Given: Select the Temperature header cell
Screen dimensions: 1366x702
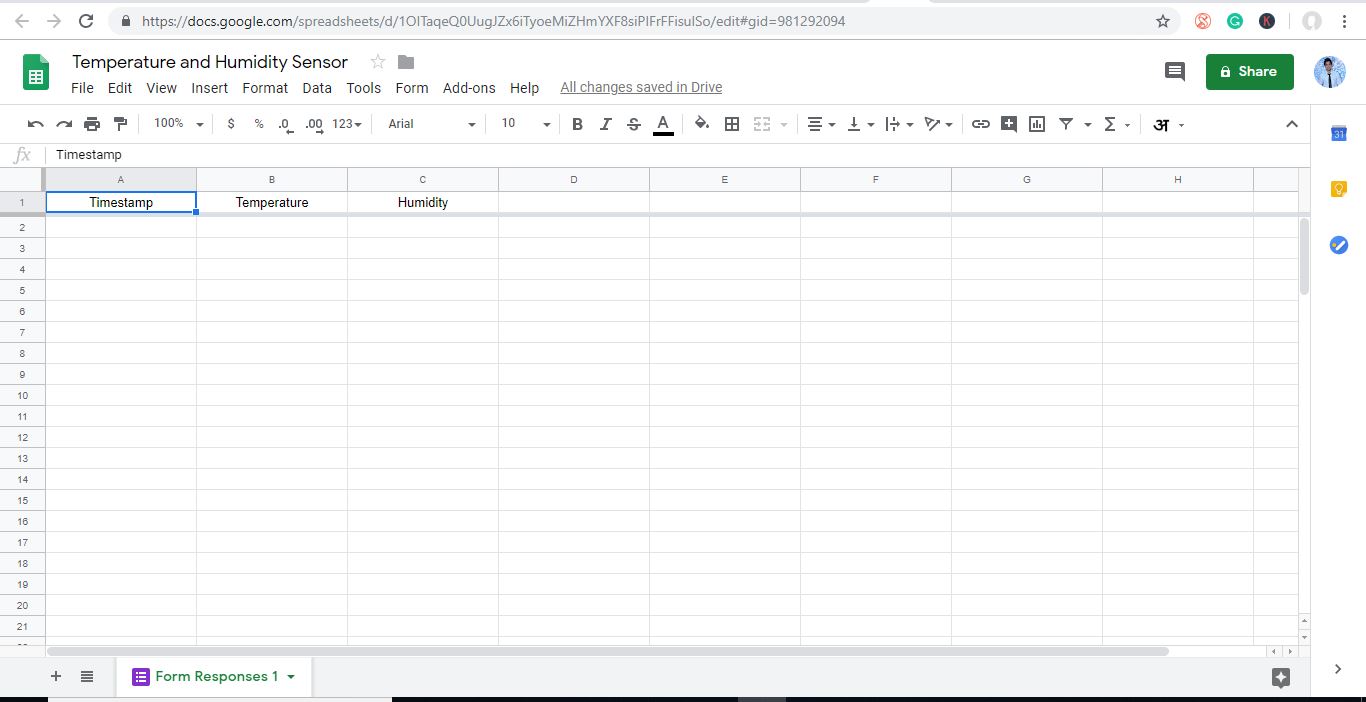Looking at the screenshot, I should pyautogui.click(x=272, y=203).
